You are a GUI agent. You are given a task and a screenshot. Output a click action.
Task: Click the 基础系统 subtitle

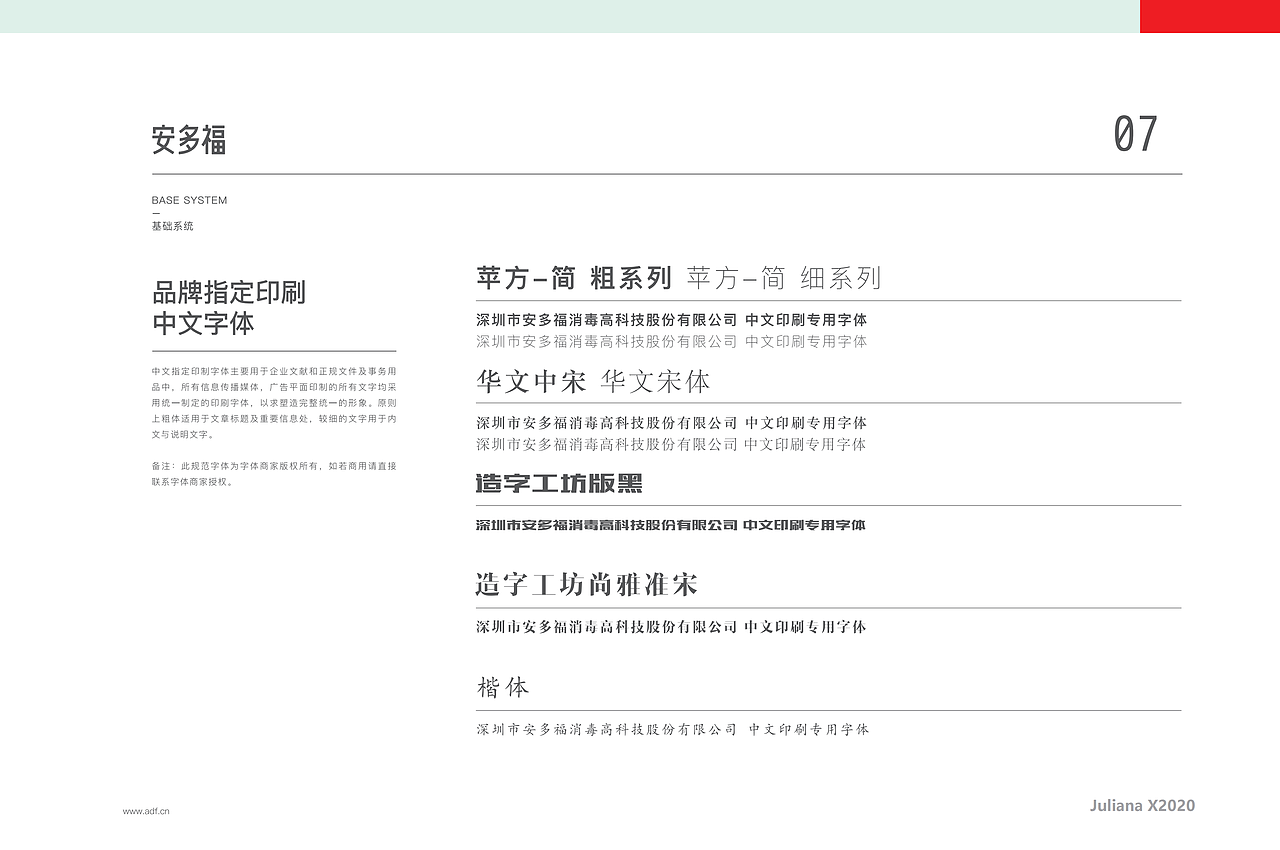pos(173,226)
